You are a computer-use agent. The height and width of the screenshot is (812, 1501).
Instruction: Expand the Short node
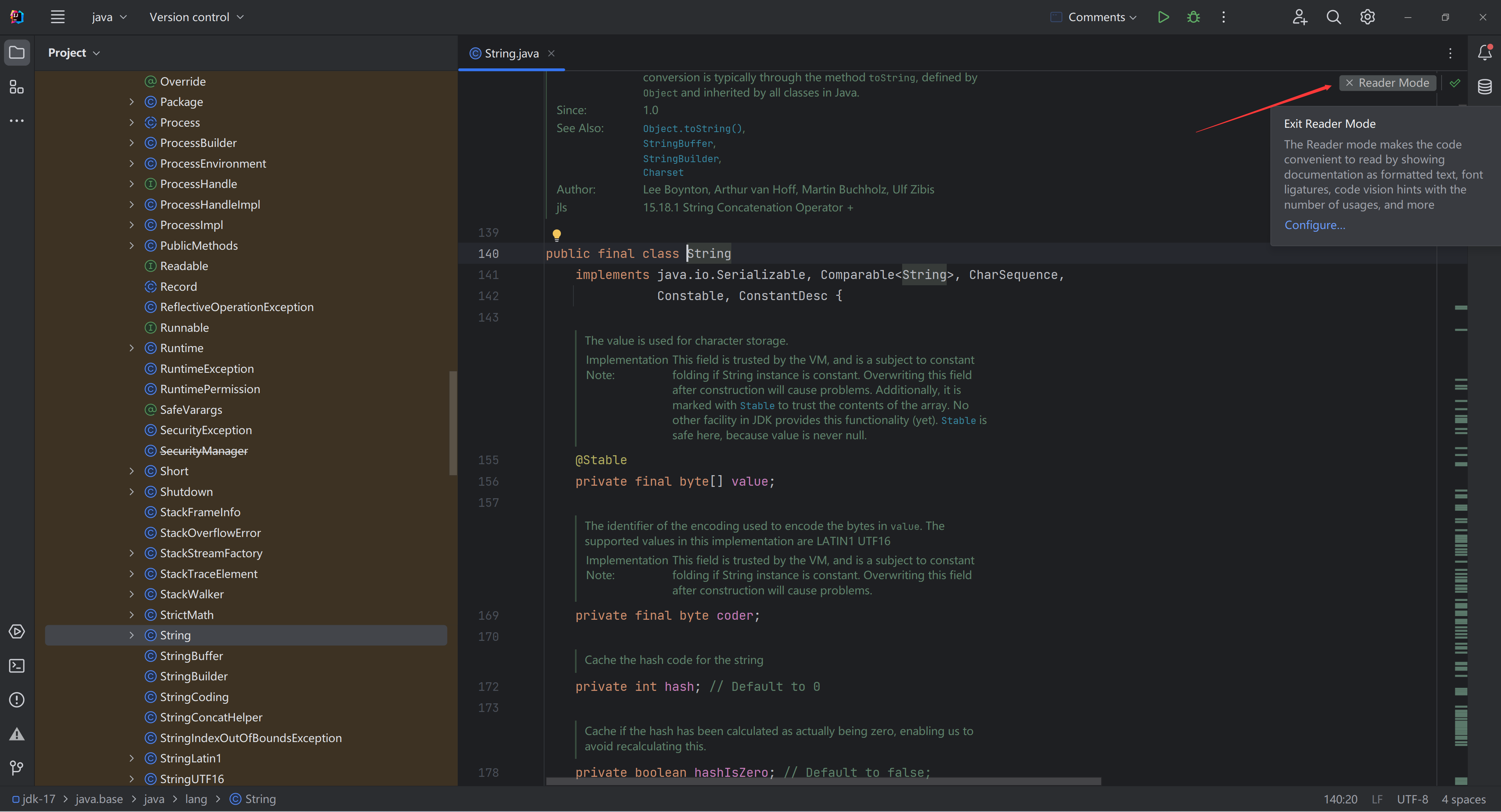coord(132,471)
